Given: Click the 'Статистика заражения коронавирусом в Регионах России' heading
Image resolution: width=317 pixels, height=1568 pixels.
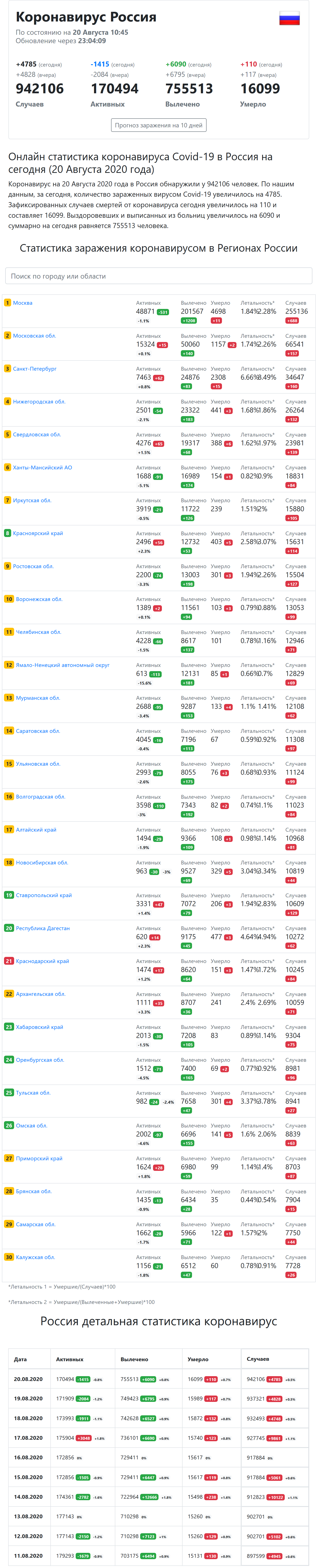Looking at the screenshot, I should tap(158, 248).
